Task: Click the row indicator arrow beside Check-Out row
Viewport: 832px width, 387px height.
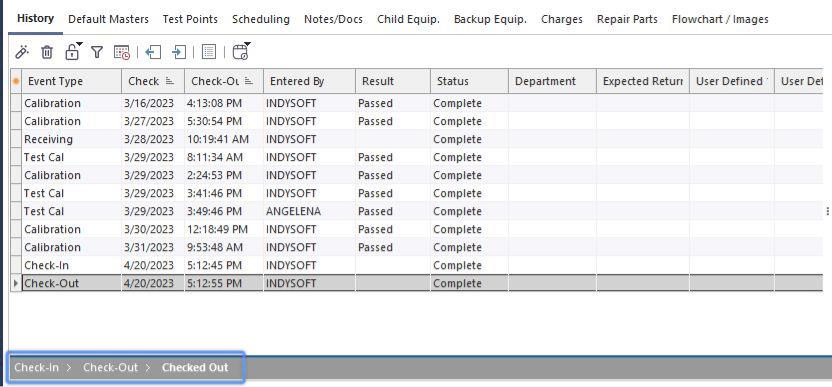Action: click(x=16, y=283)
